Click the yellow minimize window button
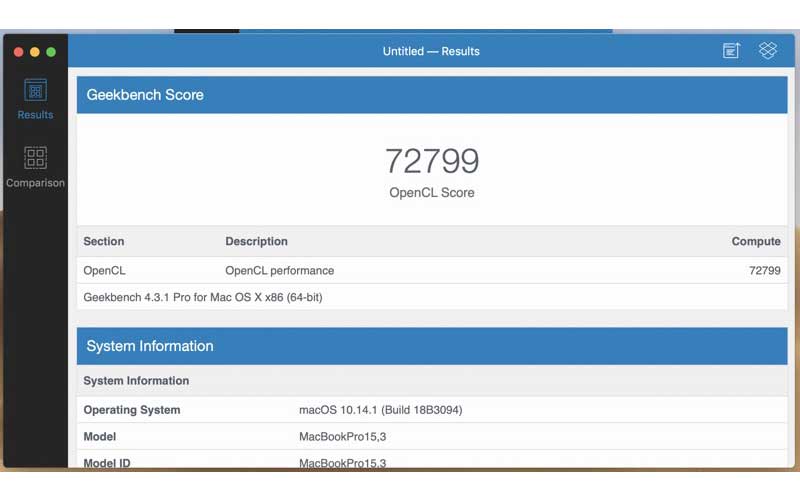Image resolution: width=800 pixels, height=501 pixels. [x=34, y=51]
